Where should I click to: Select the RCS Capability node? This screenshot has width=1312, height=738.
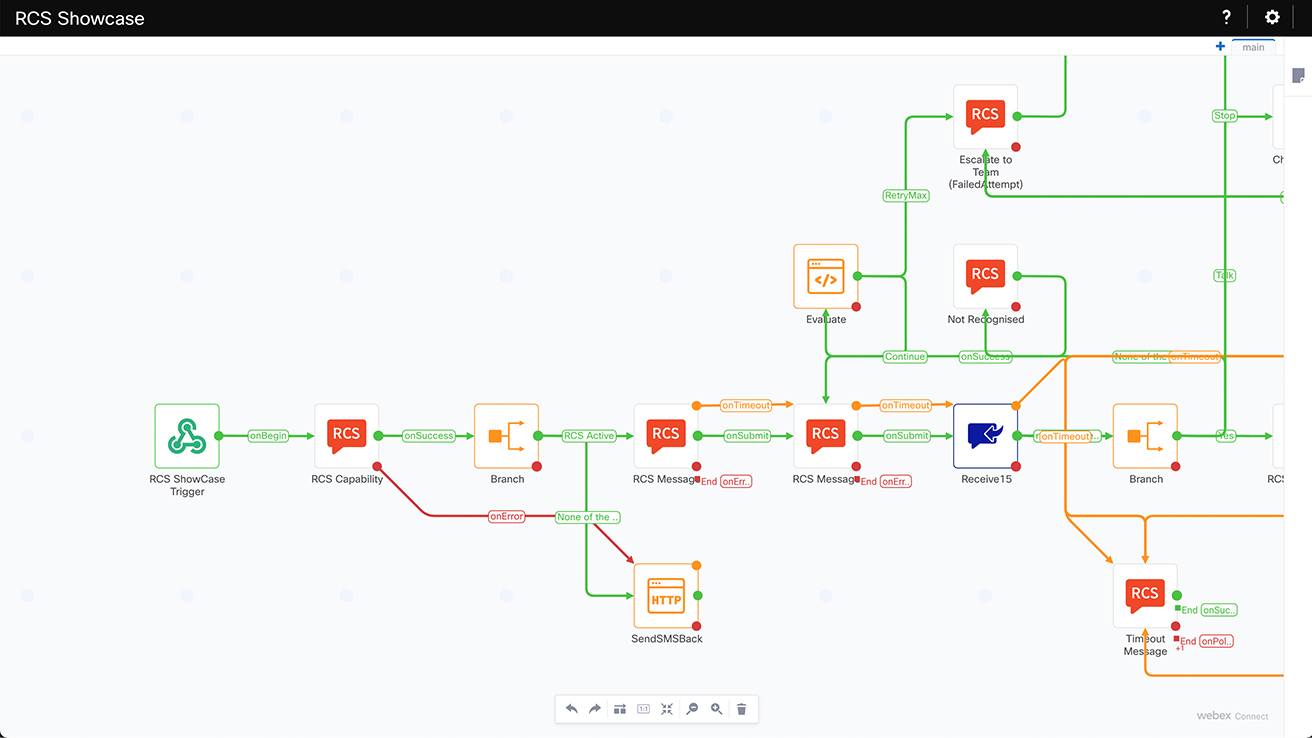click(x=347, y=436)
